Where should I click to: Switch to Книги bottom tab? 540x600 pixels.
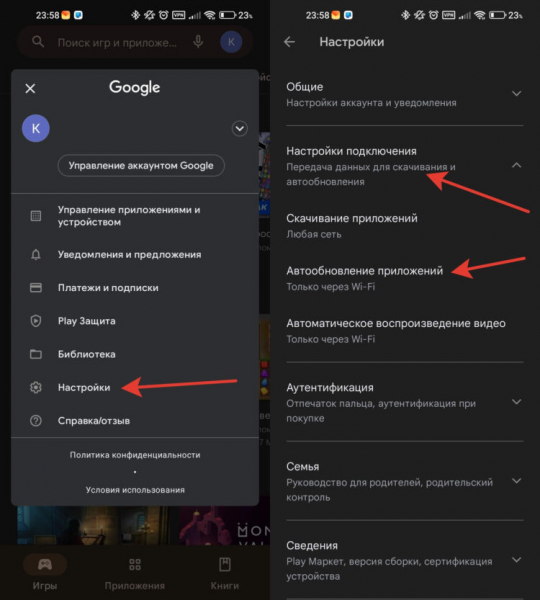[x=225, y=574]
